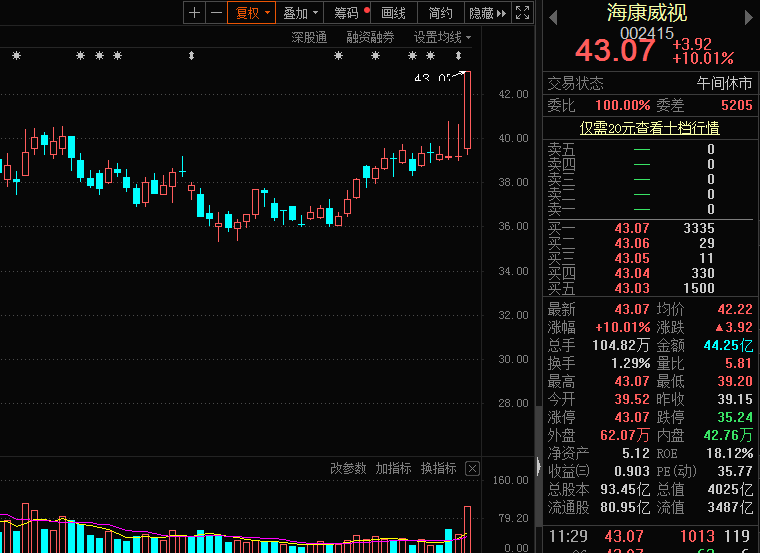
Task: Click the 量比 value 5.81
Action: click(x=738, y=363)
